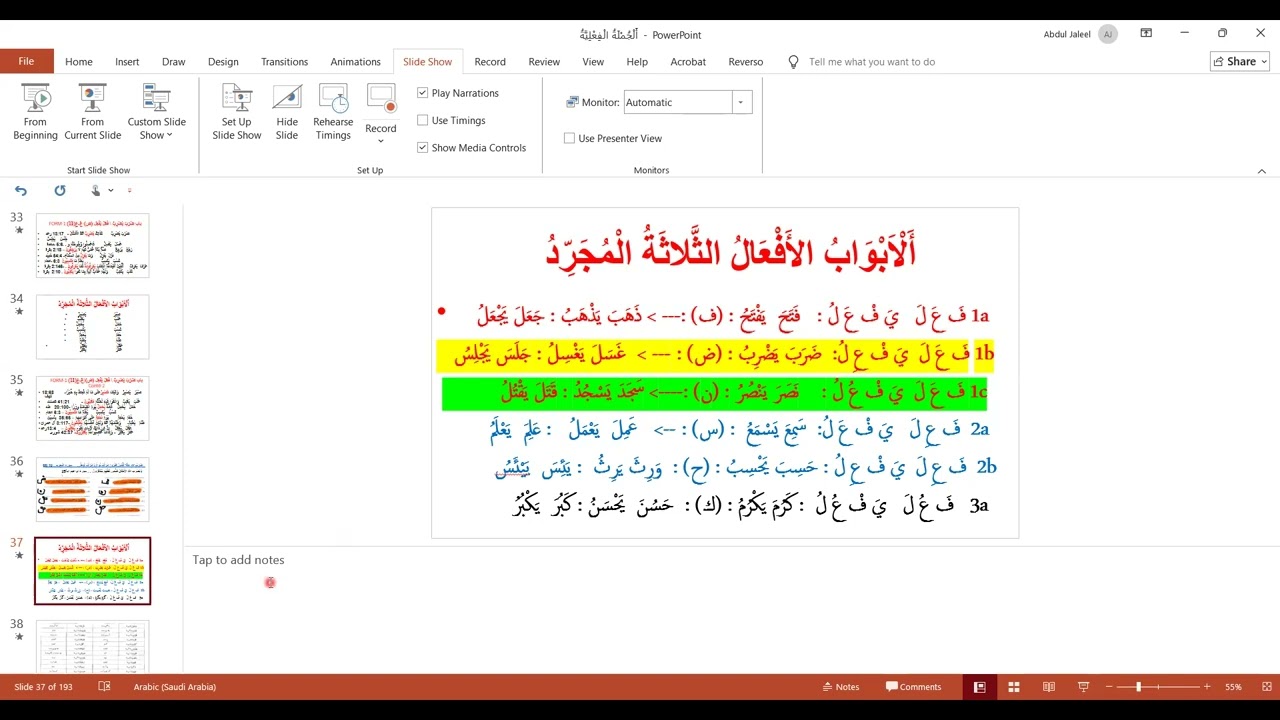This screenshot has height=720, width=1280.
Task: Open the Help tab
Action: 637,61
